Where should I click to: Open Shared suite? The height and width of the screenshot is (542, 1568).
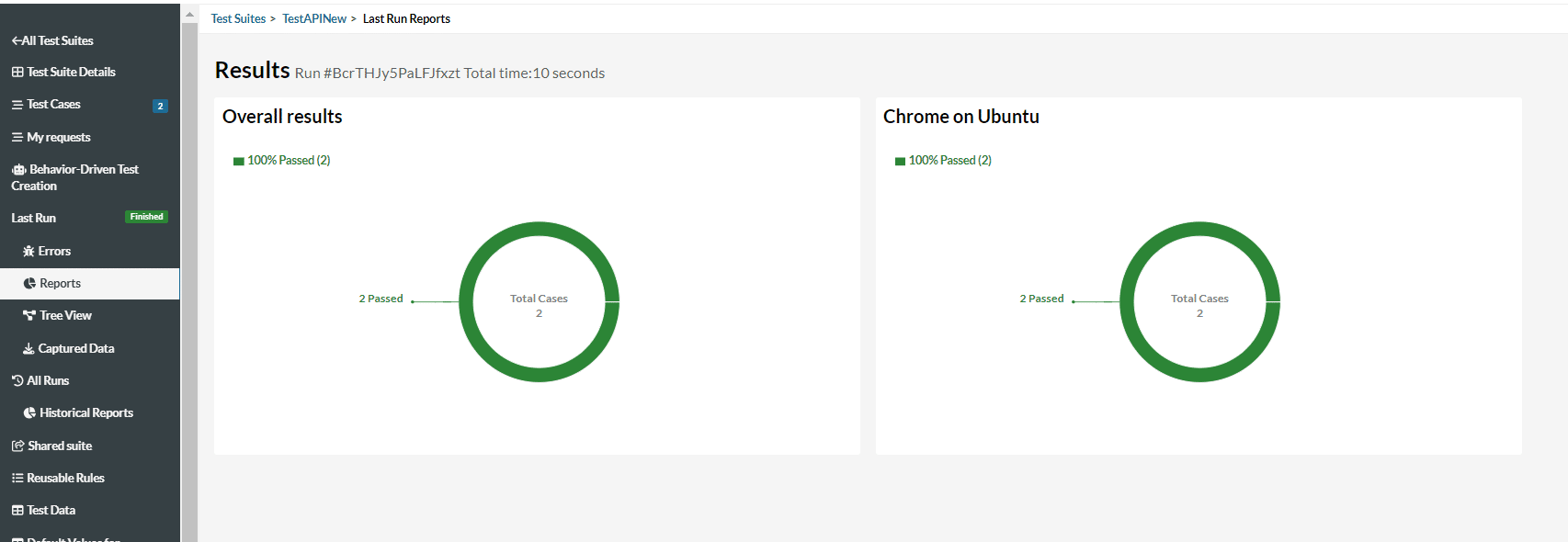pos(51,446)
